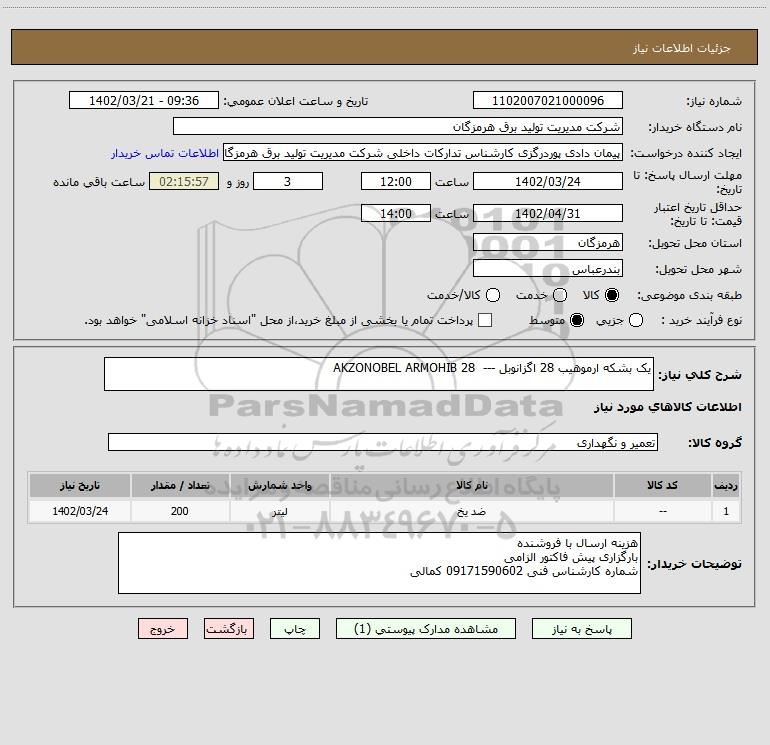Click the delivery city field بندرعباس
This screenshot has width=770, height=745.
[548, 268]
